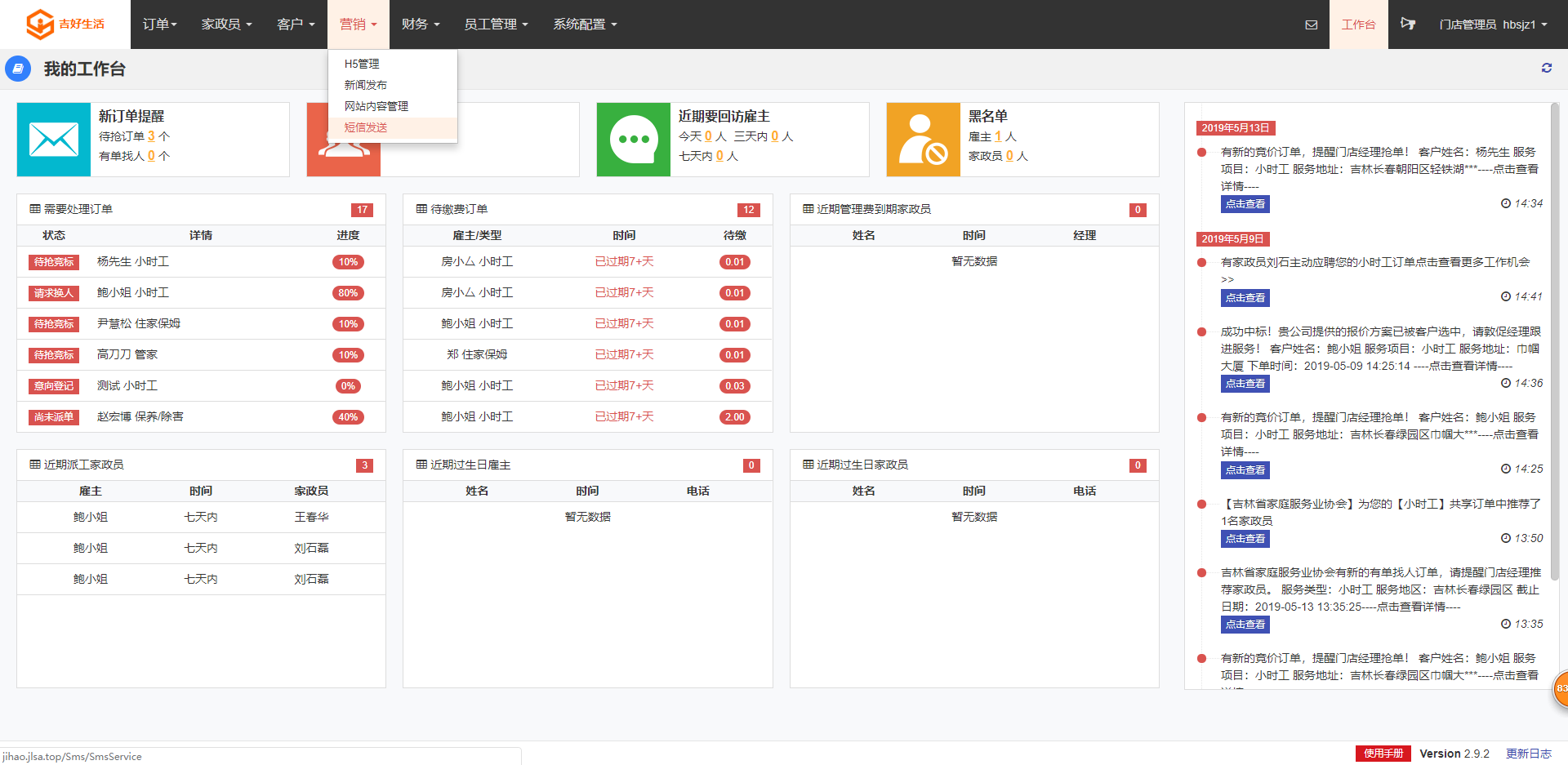This screenshot has width=1568, height=765.
Task: Click the table icon beside 近期过生日家政员
Action: tap(808, 465)
